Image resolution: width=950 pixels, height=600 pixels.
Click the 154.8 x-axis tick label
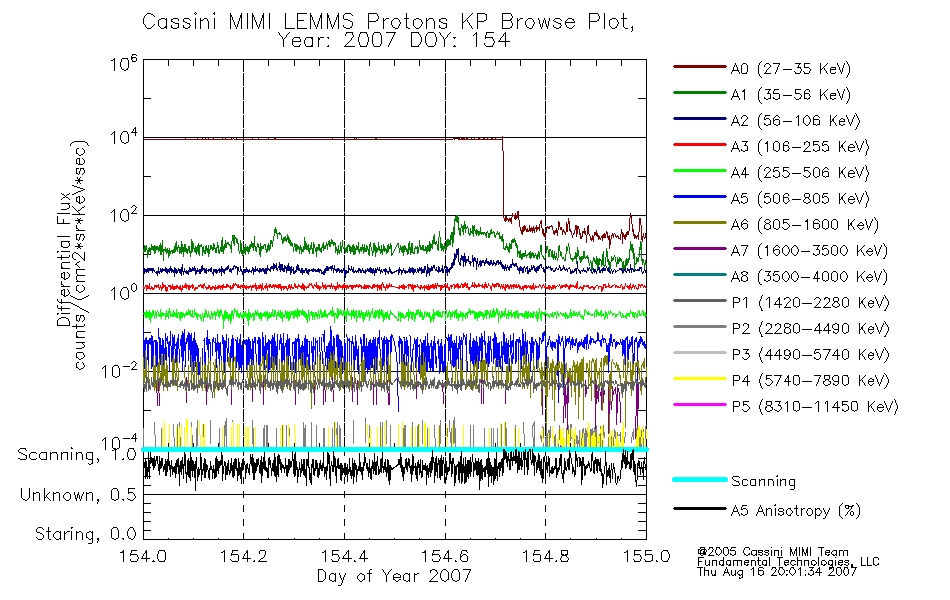point(545,556)
